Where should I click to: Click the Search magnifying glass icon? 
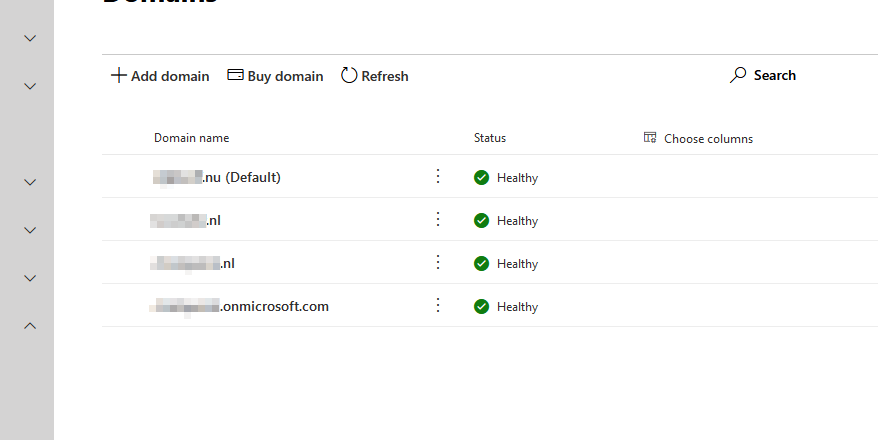coord(738,76)
